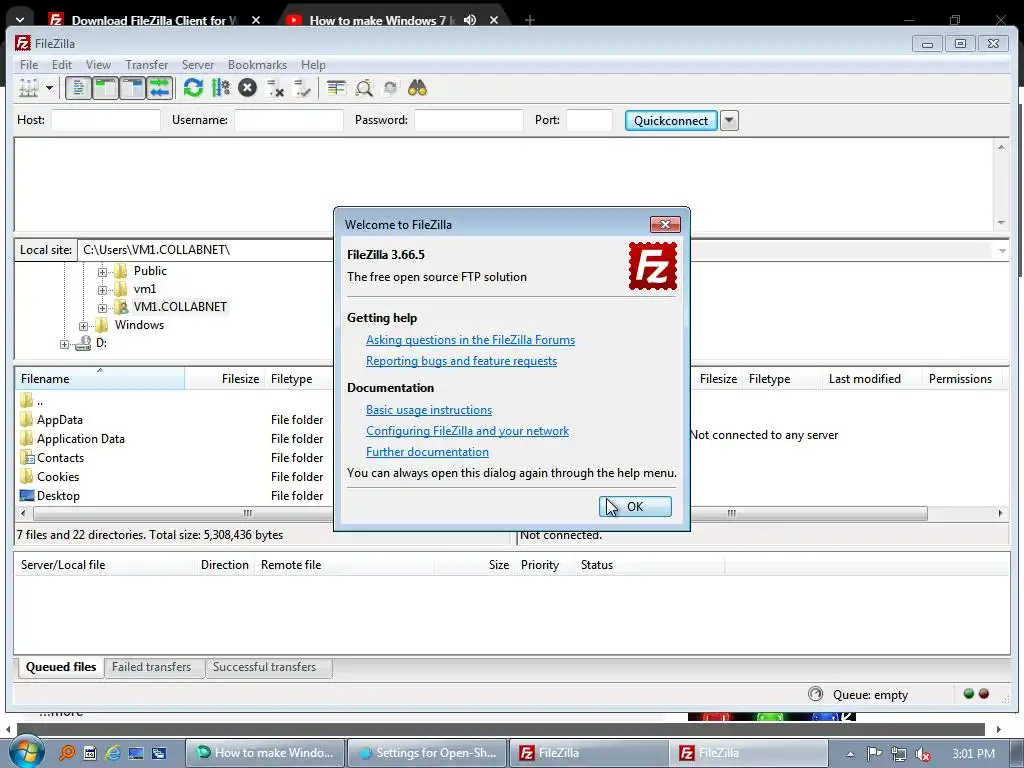Click the binoculars file search icon
1024x768 pixels.
(x=417, y=88)
